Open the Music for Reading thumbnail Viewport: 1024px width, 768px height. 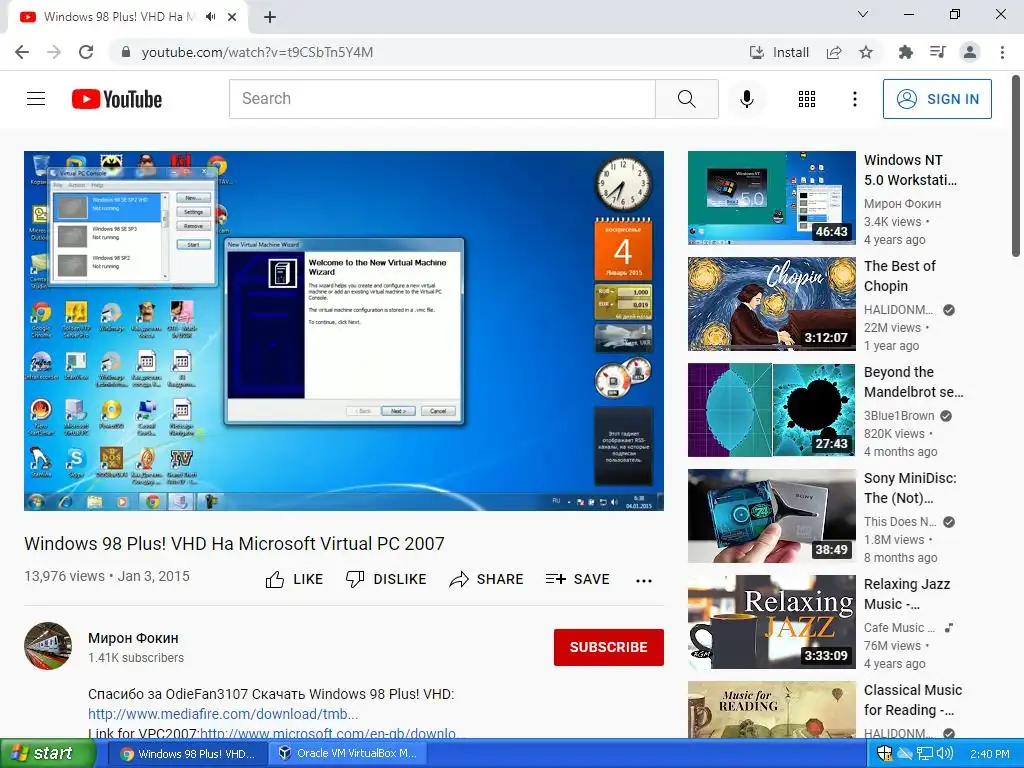tap(771, 711)
